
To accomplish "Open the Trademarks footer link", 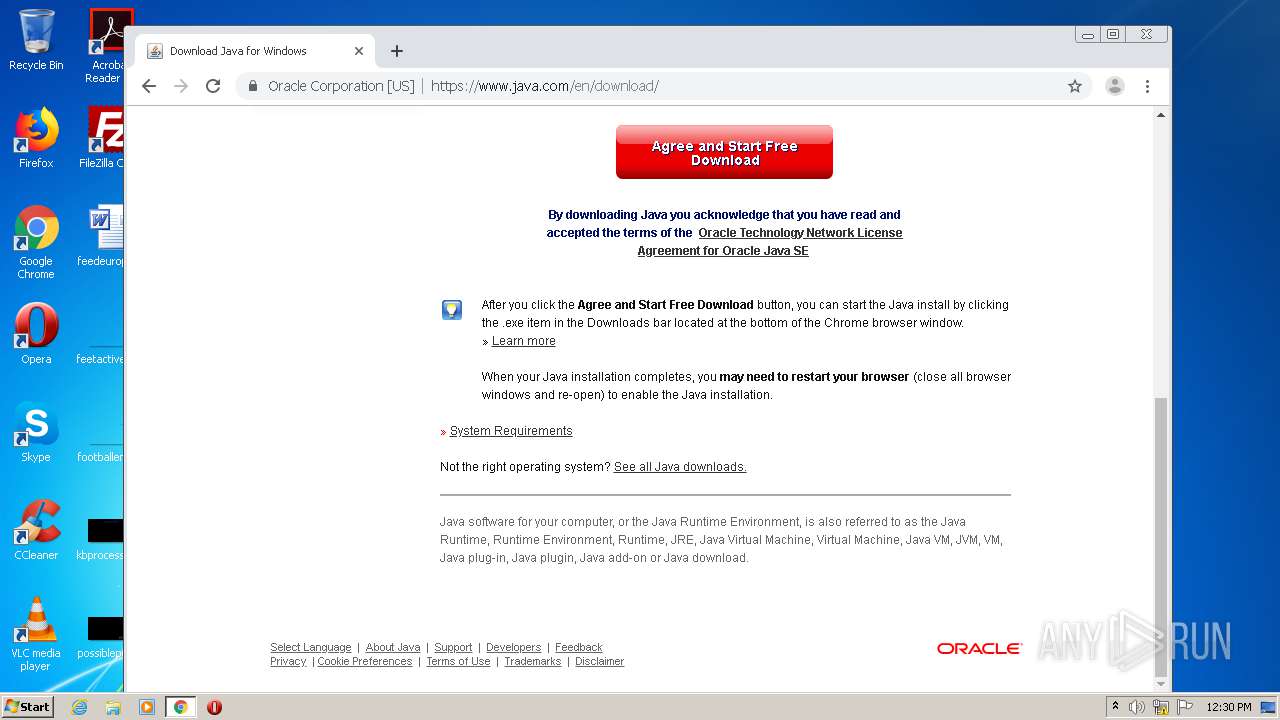I will [x=533, y=661].
